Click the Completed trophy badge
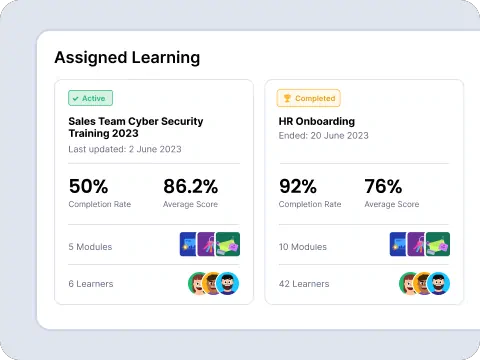 [x=308, y=98]
